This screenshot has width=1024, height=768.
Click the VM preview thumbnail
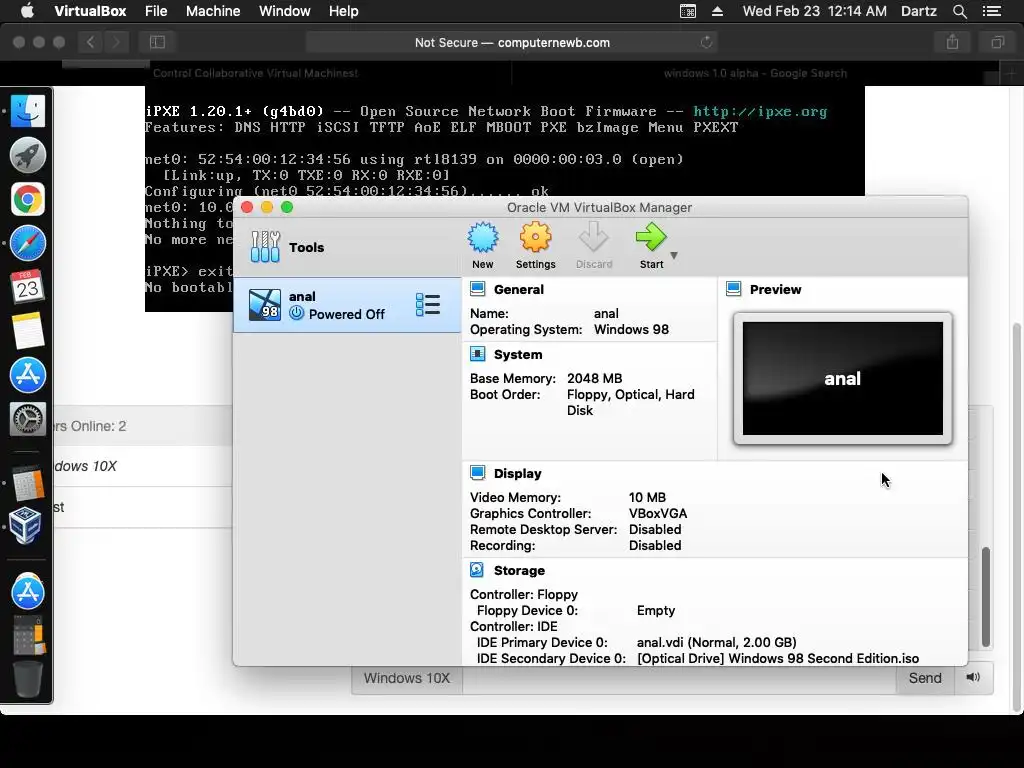(842, 378)
